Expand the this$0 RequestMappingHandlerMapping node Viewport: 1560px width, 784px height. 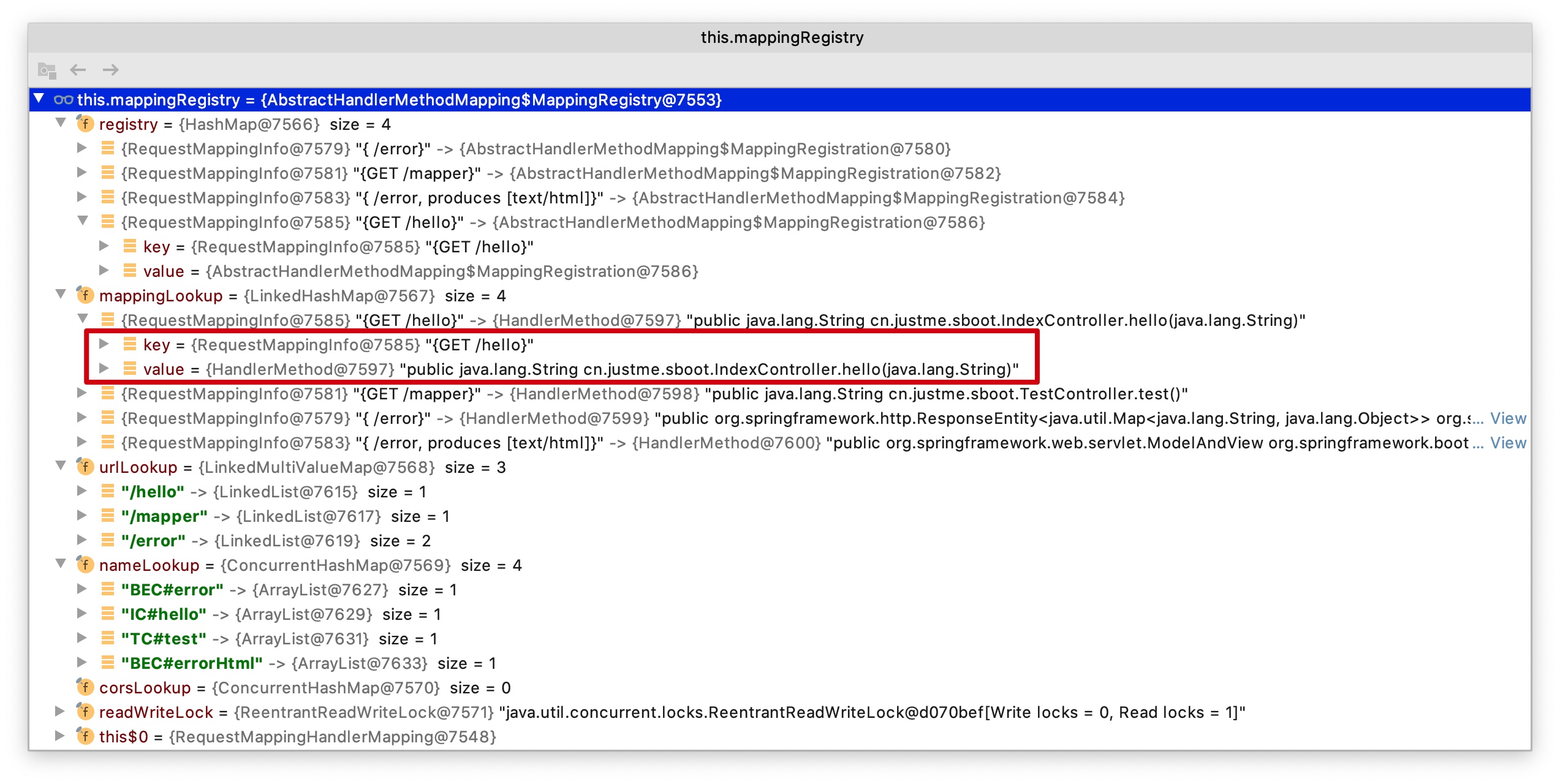(59, 736)
